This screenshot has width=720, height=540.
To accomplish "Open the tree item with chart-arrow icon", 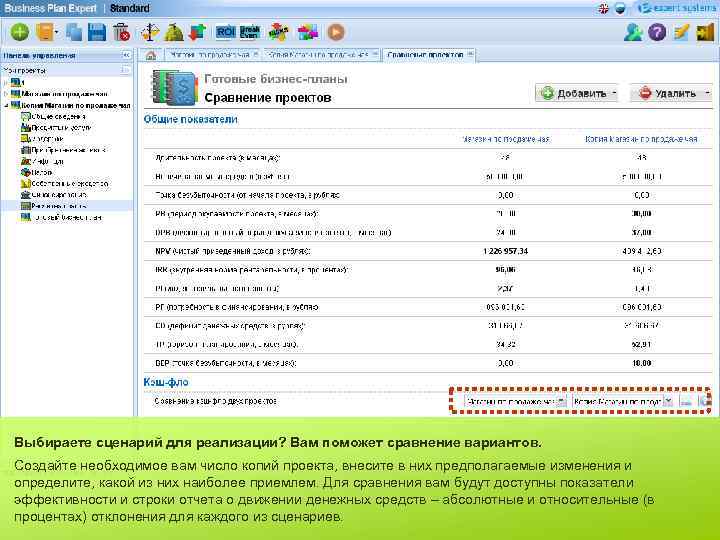I will pos(42,161).
